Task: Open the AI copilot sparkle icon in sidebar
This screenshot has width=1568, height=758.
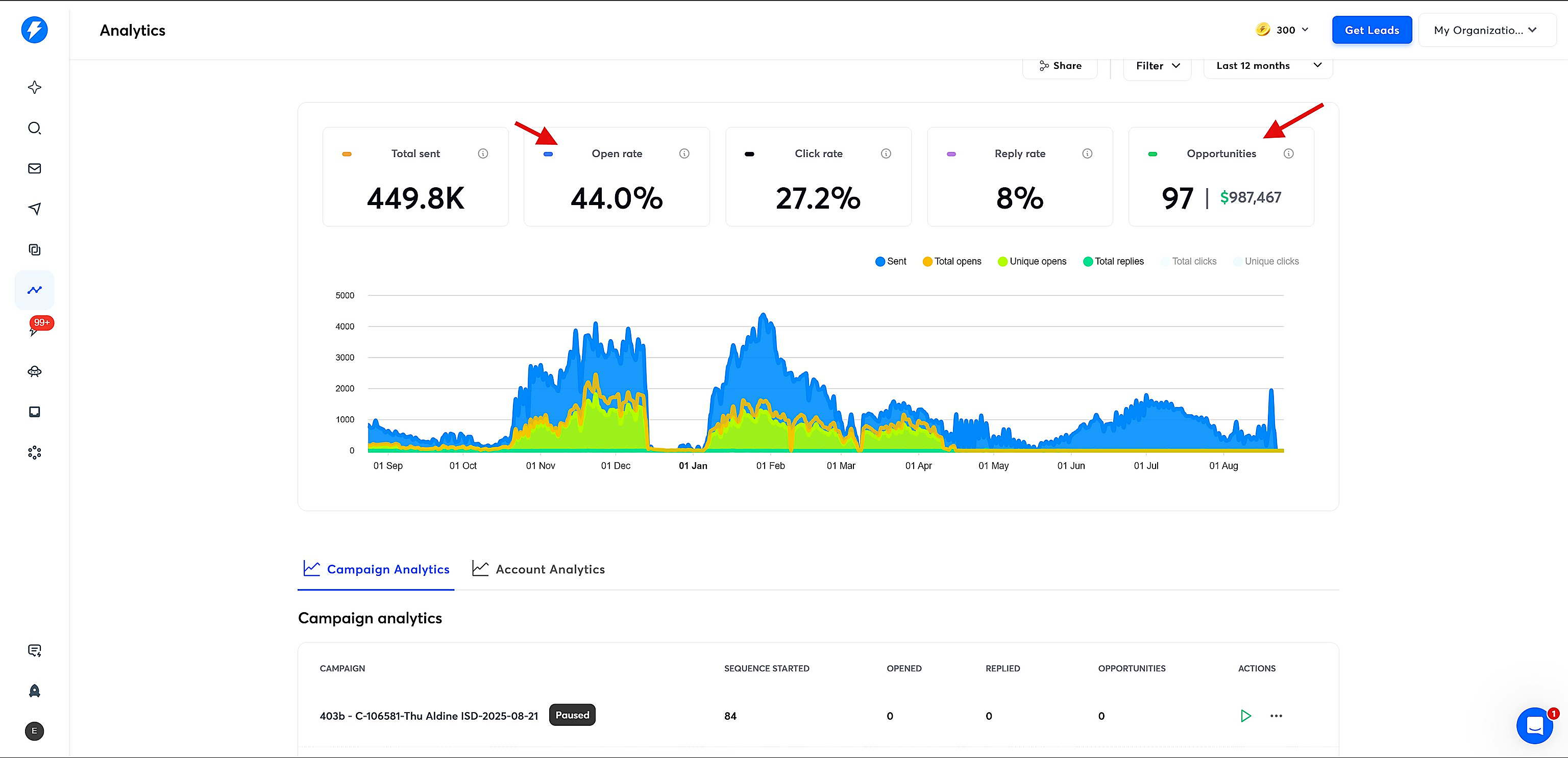Action: tap(35, 88)
